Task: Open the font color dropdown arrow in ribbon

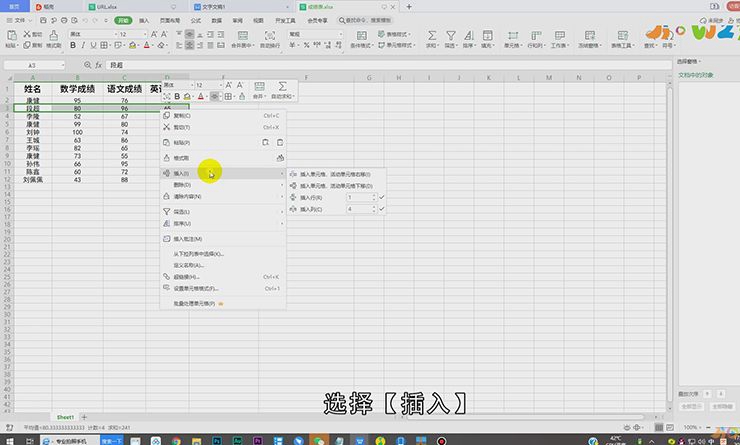Action: [x=152, y=46]
